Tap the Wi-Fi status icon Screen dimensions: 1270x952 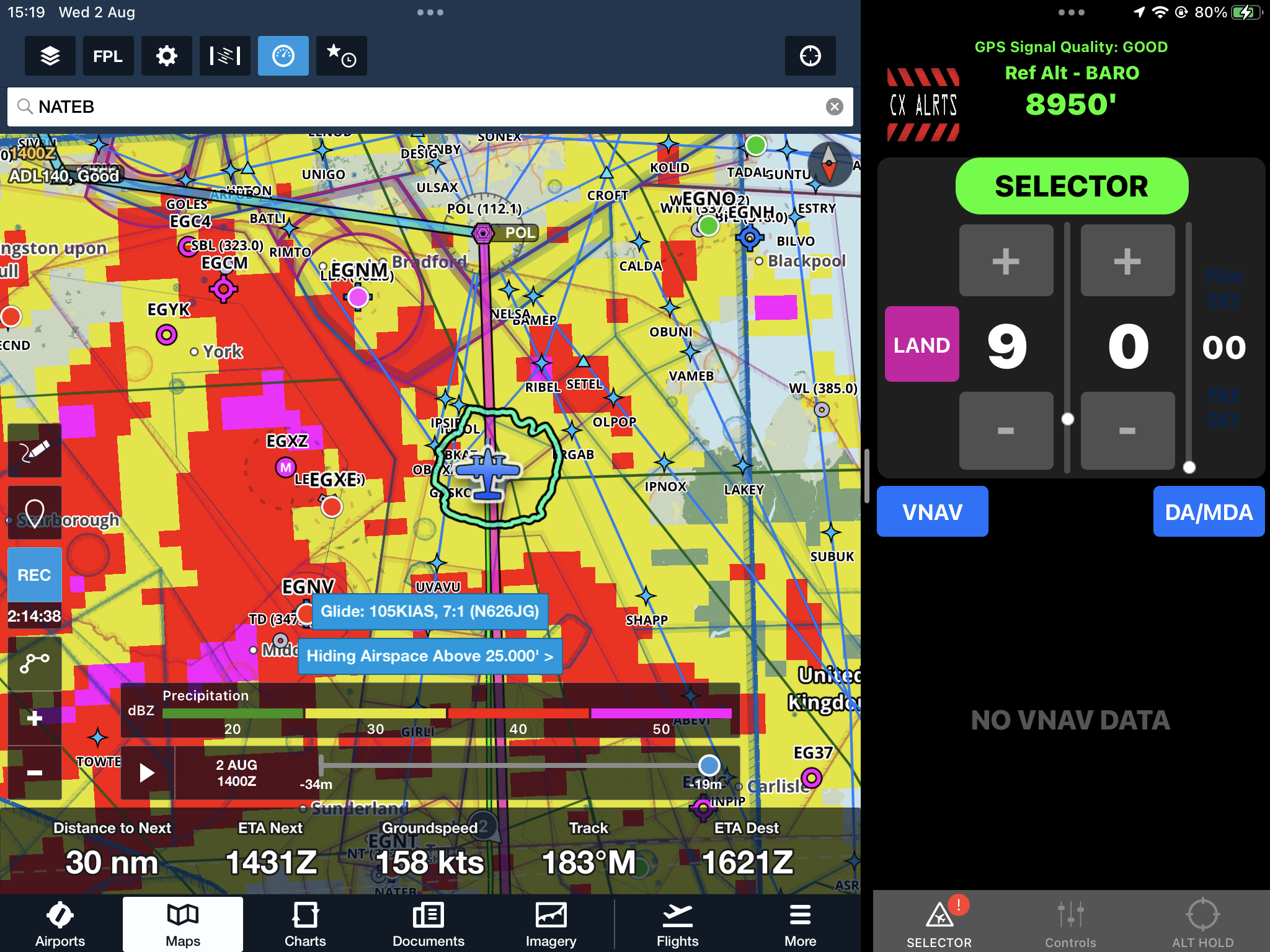(1160, 12)
